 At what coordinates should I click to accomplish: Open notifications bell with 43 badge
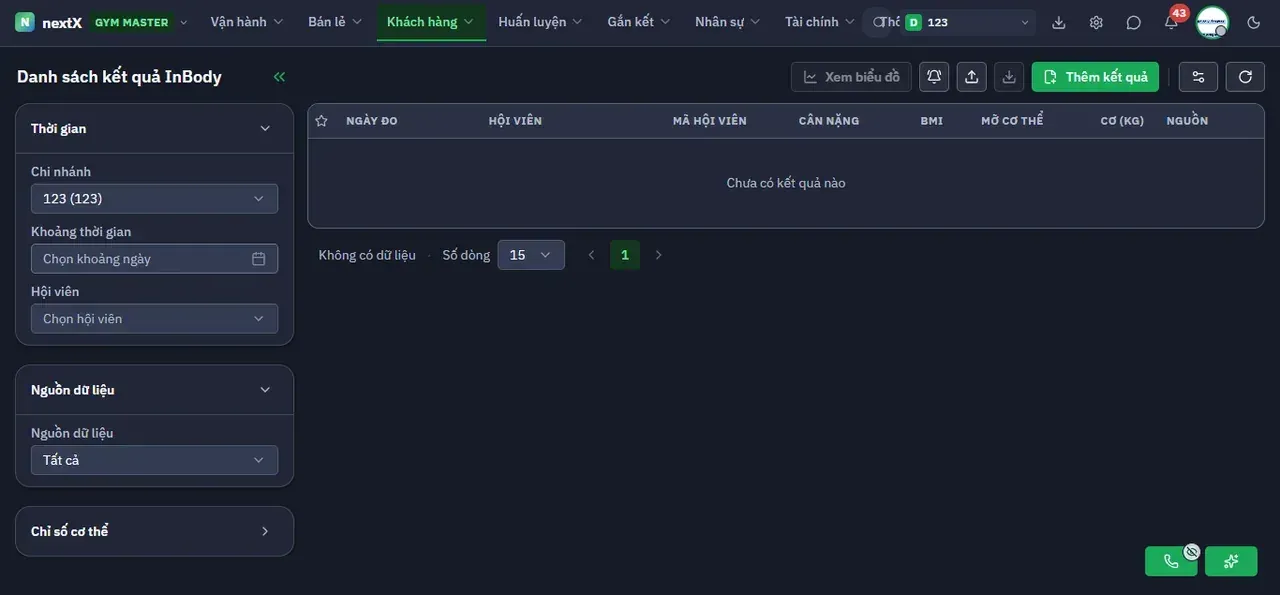[1171, 22]
